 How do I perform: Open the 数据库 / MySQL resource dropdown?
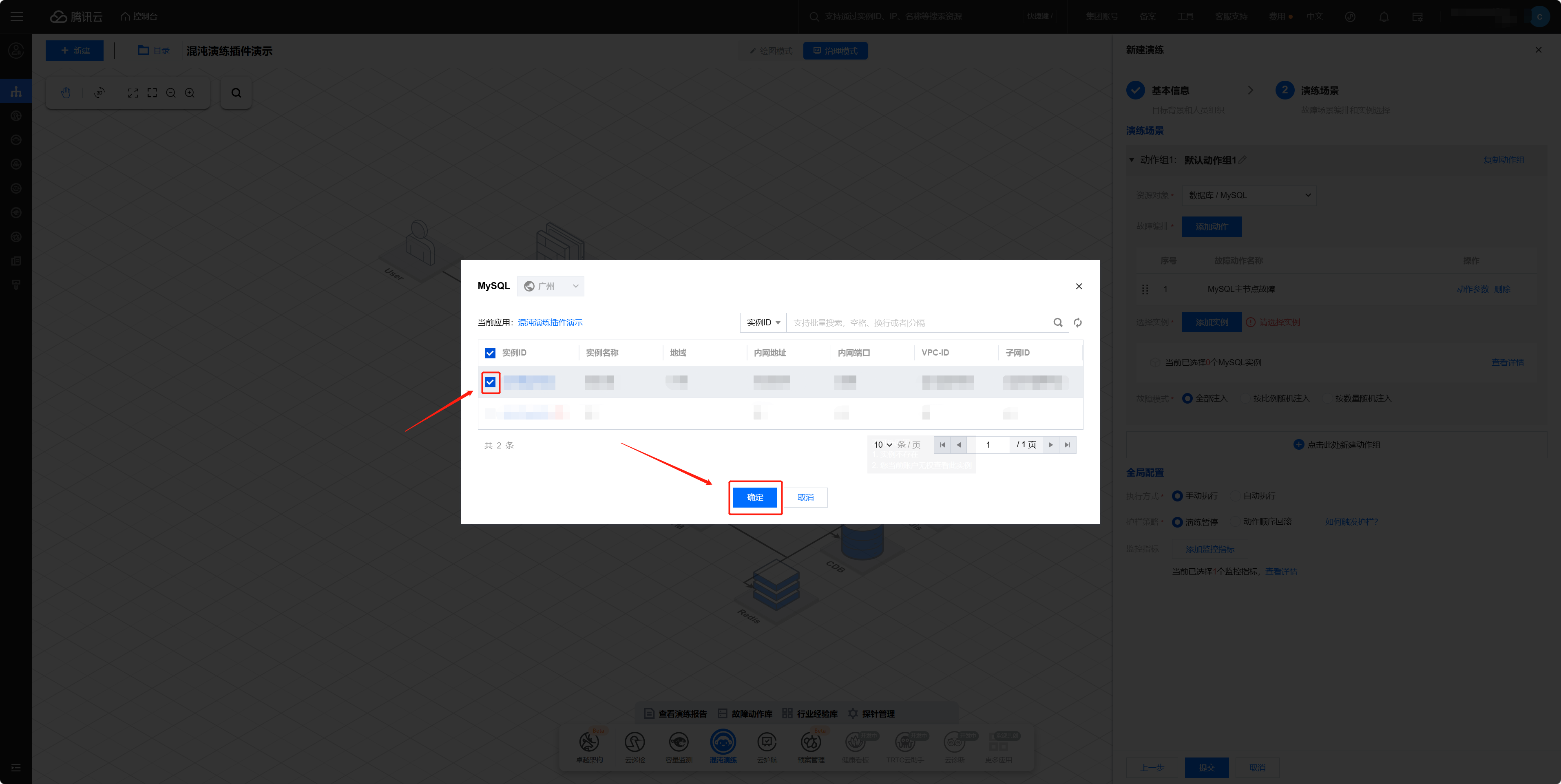pos(1249,195)
